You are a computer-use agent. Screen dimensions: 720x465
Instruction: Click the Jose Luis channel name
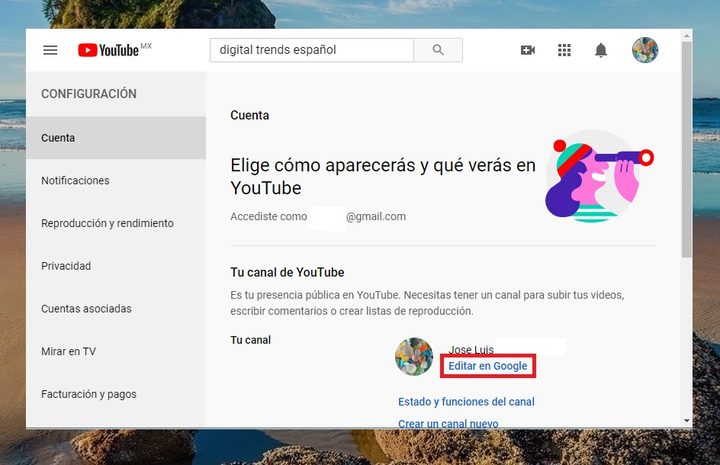pyautogui.click(x=471, y=349)
